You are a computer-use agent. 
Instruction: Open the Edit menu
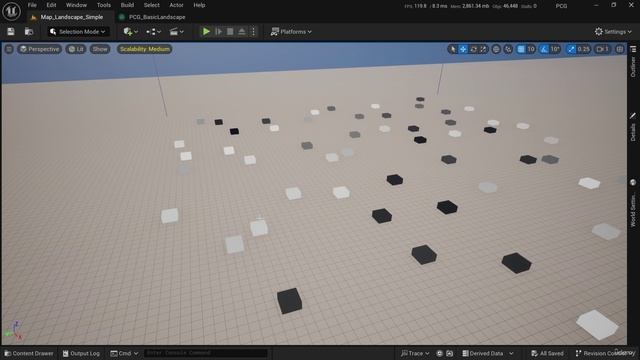pyautogui.click(x=51, y=5)
